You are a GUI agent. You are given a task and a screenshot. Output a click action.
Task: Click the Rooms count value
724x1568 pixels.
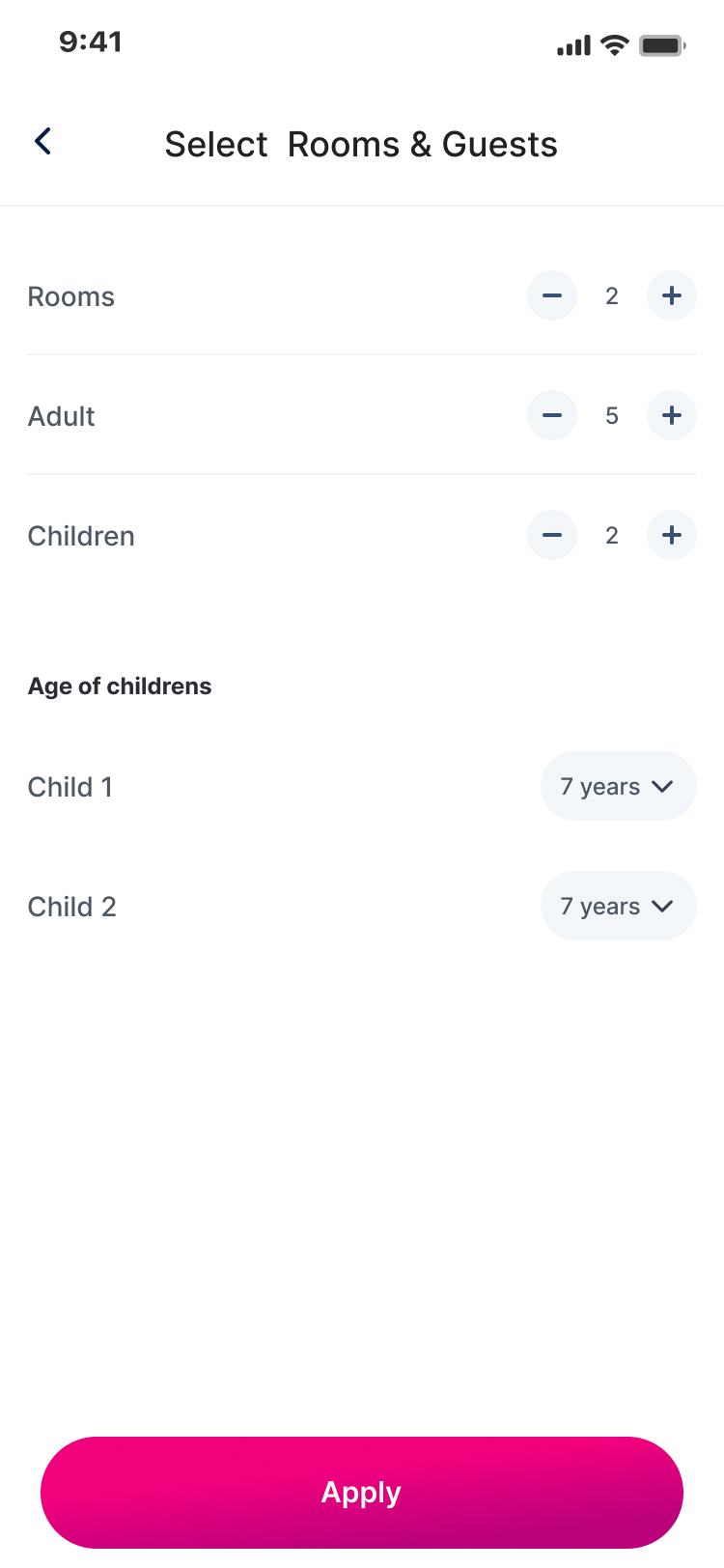click(612, 296)
